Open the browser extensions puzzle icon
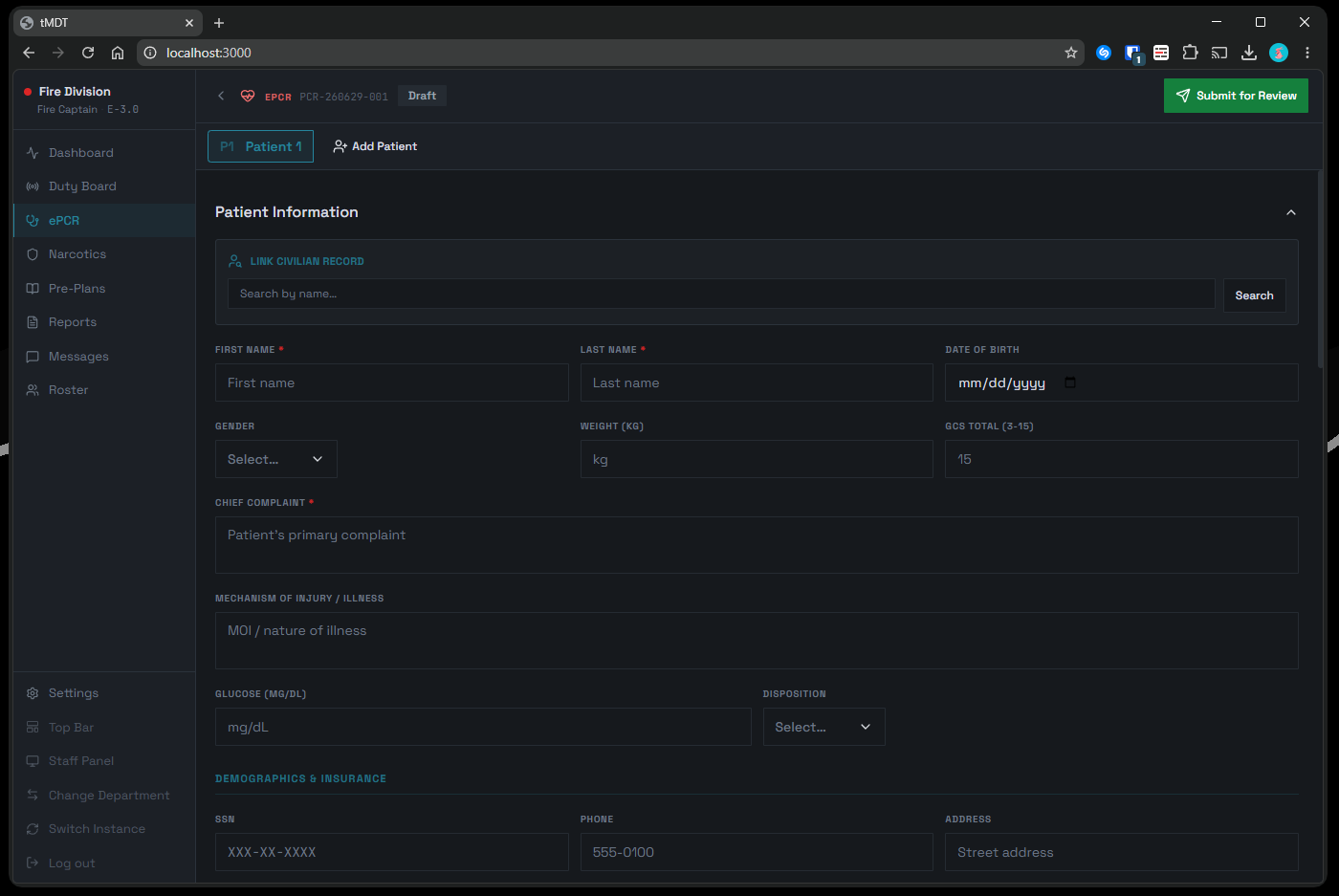The height and width of the screenshot is (896, 1339). click(1190, 53)
